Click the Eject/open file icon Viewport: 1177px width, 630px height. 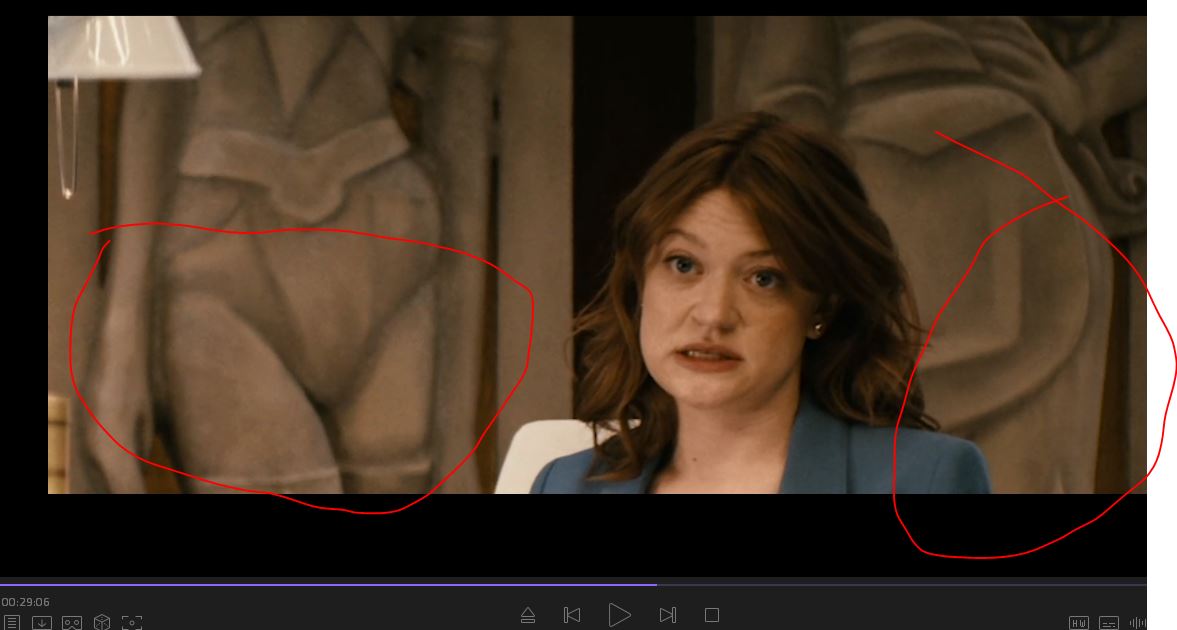[528, 615]
